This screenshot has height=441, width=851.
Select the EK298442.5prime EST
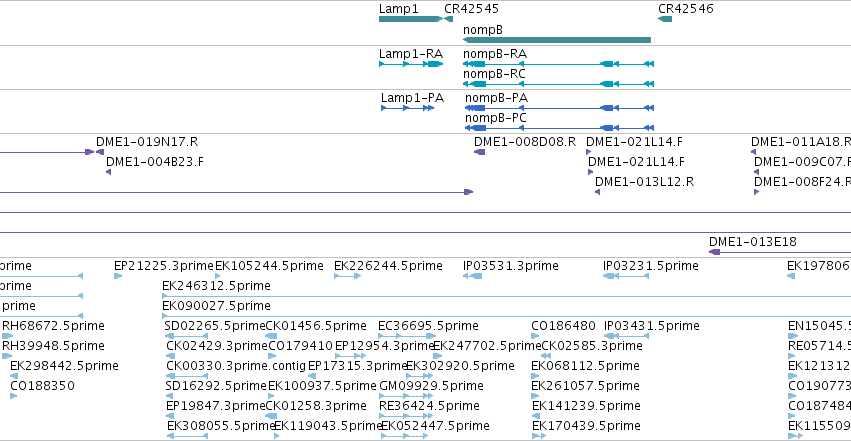tap(14, 376)
